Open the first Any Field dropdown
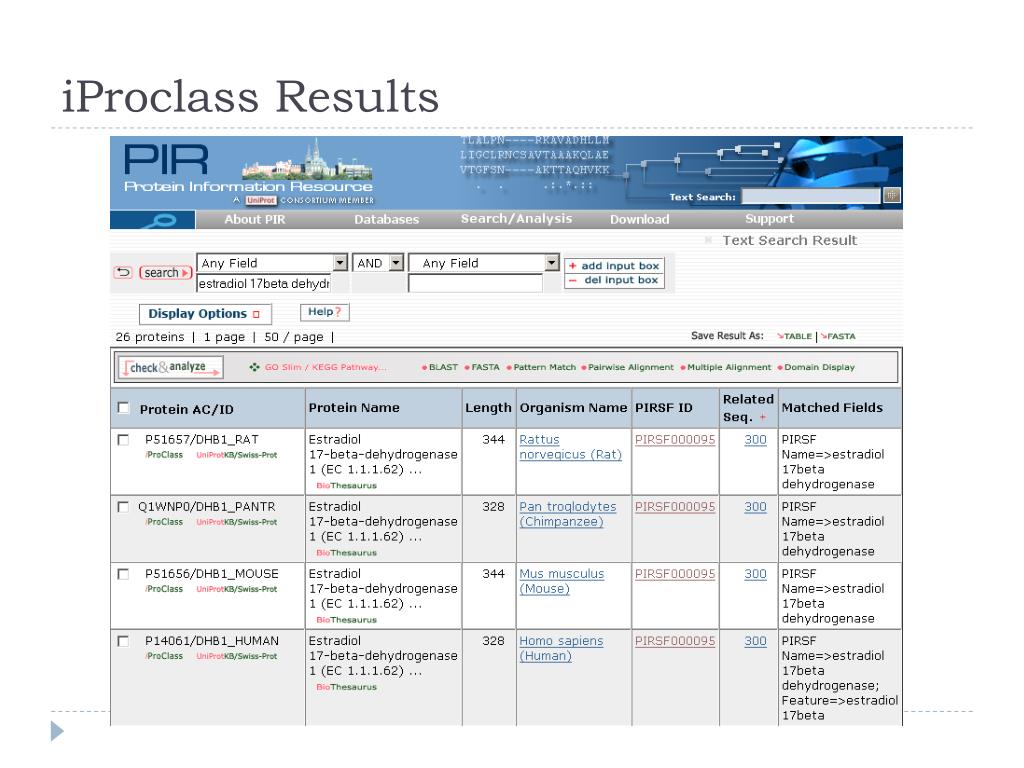 [x=272, y=263]
